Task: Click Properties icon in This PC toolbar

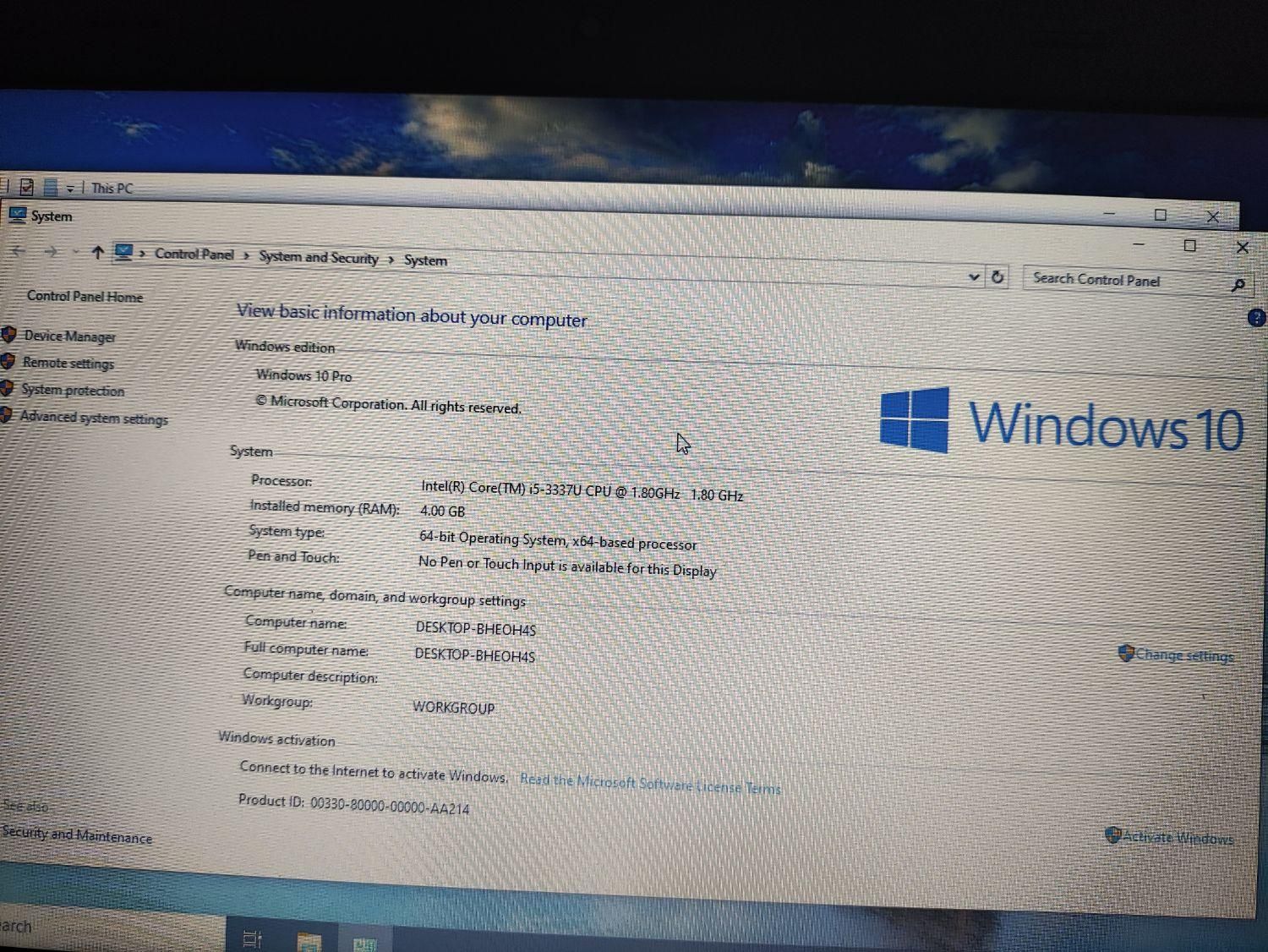Action: [x=27, y=187]
